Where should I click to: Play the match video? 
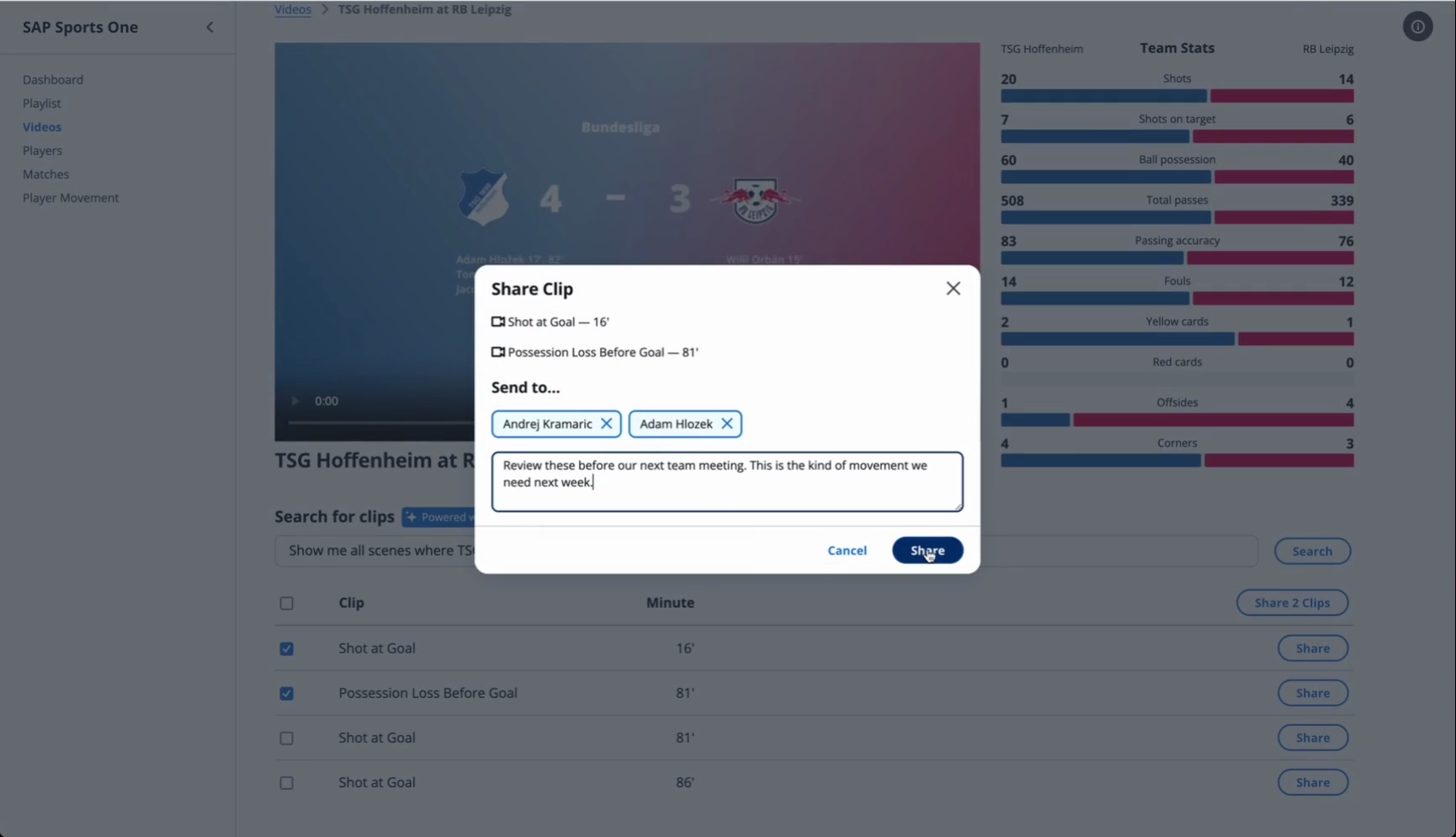[295, 401]
